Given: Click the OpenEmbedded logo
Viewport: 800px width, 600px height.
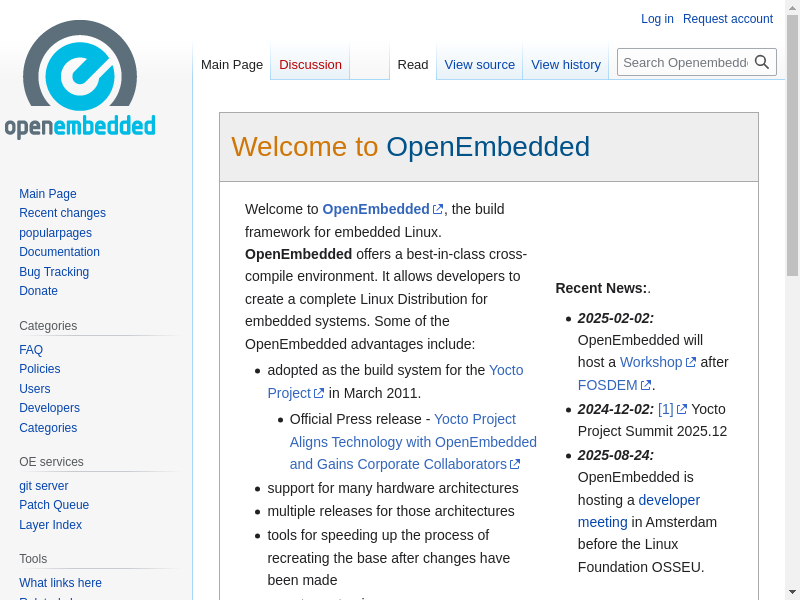Looking at the screenshot, I should coord(80,80).
